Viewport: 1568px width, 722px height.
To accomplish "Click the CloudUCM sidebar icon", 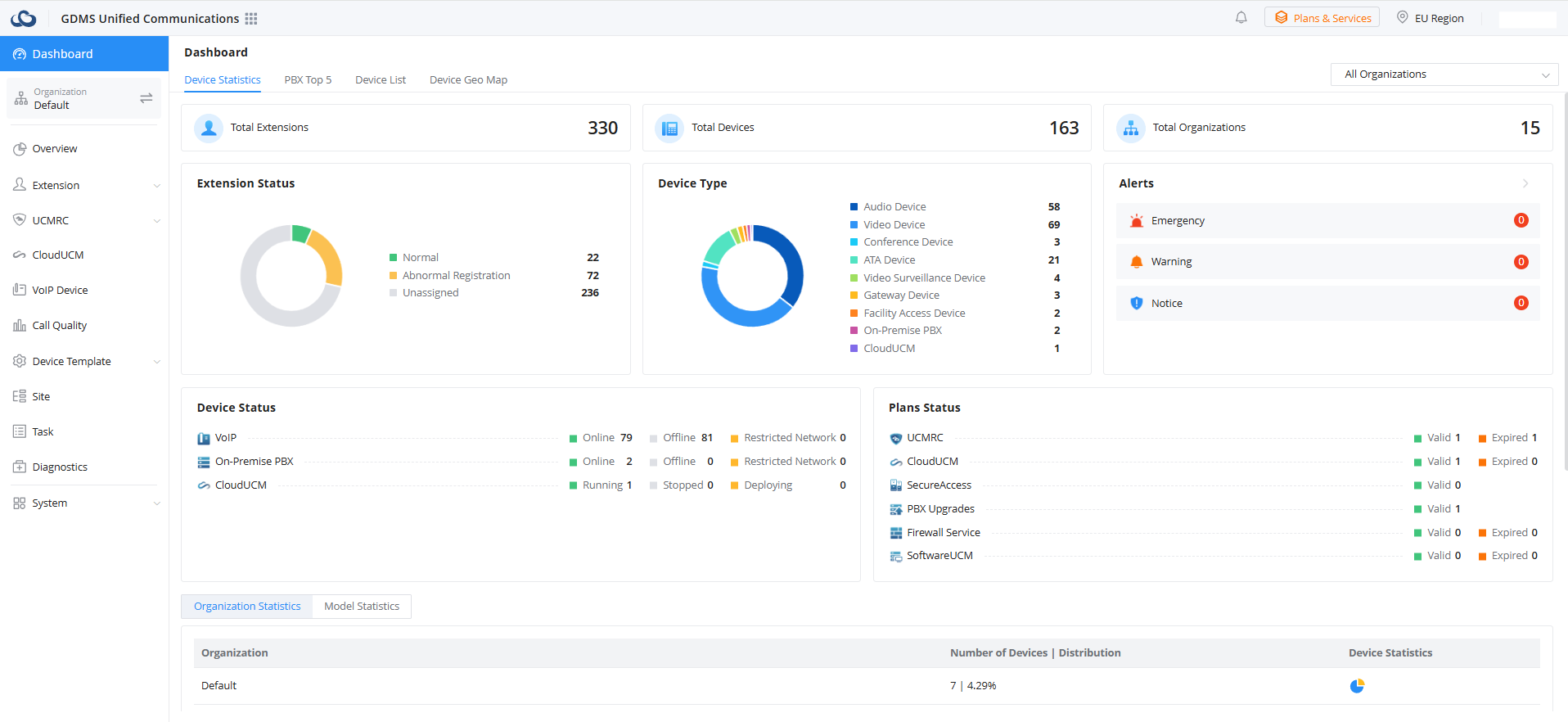I will pos(20,255).
